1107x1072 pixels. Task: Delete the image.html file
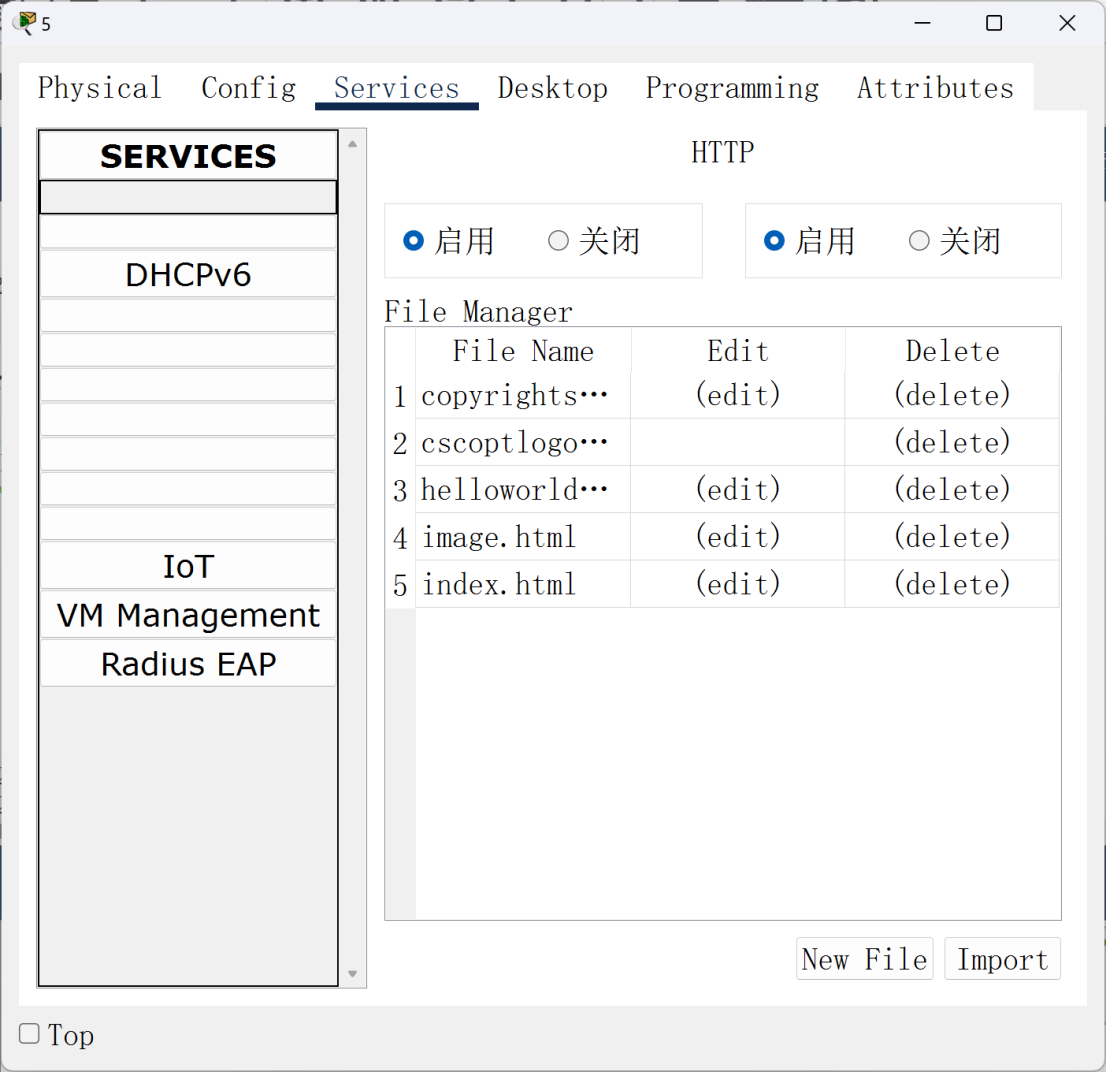(x=951, y=538)
